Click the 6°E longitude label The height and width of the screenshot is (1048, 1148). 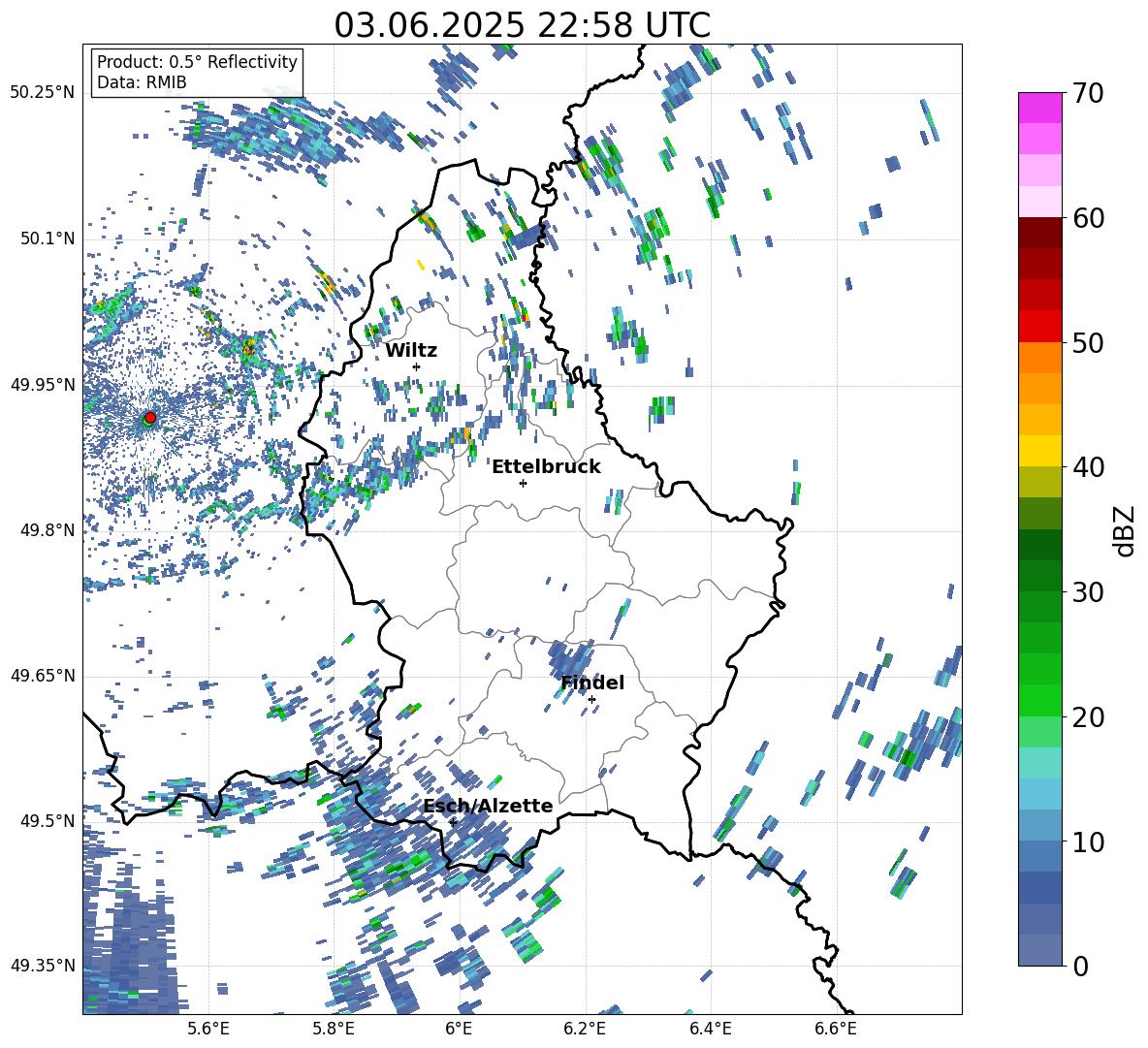pos(459,1029)
